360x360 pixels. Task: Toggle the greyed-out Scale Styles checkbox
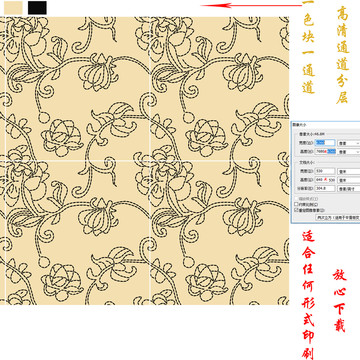coord(296,199)
